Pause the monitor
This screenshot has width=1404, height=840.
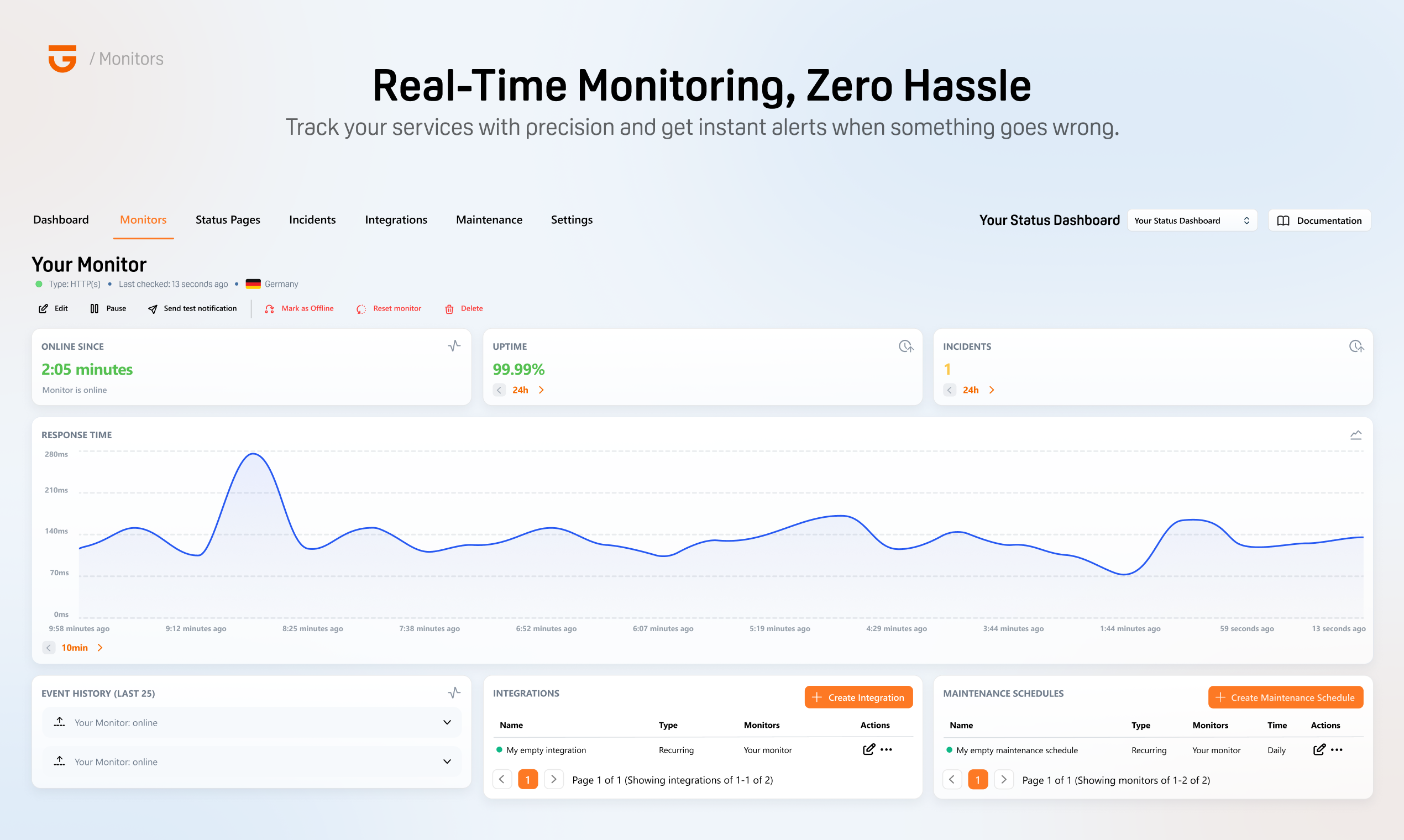point(108,308)
